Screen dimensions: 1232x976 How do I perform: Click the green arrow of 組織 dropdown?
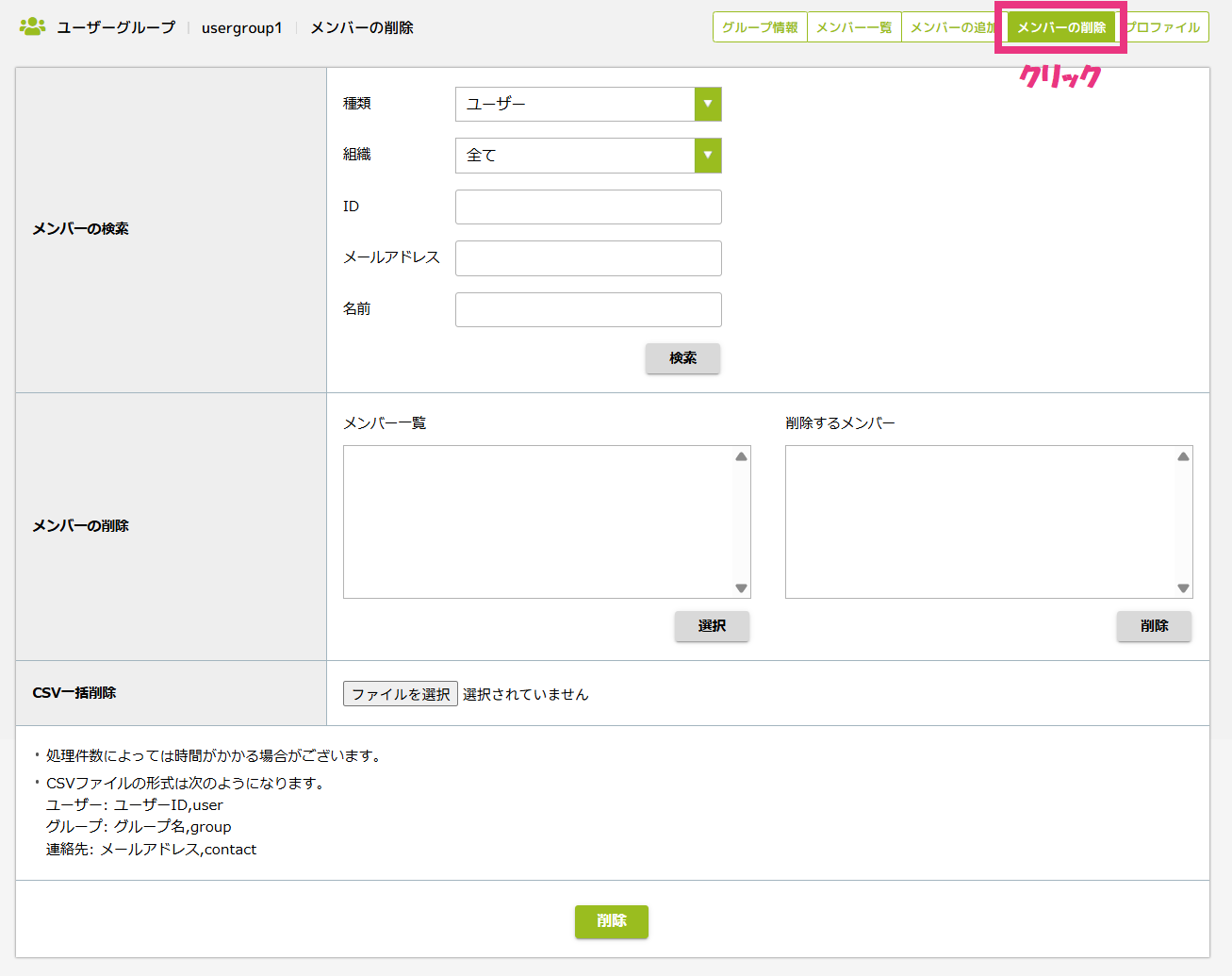click(x=708, y=156)
